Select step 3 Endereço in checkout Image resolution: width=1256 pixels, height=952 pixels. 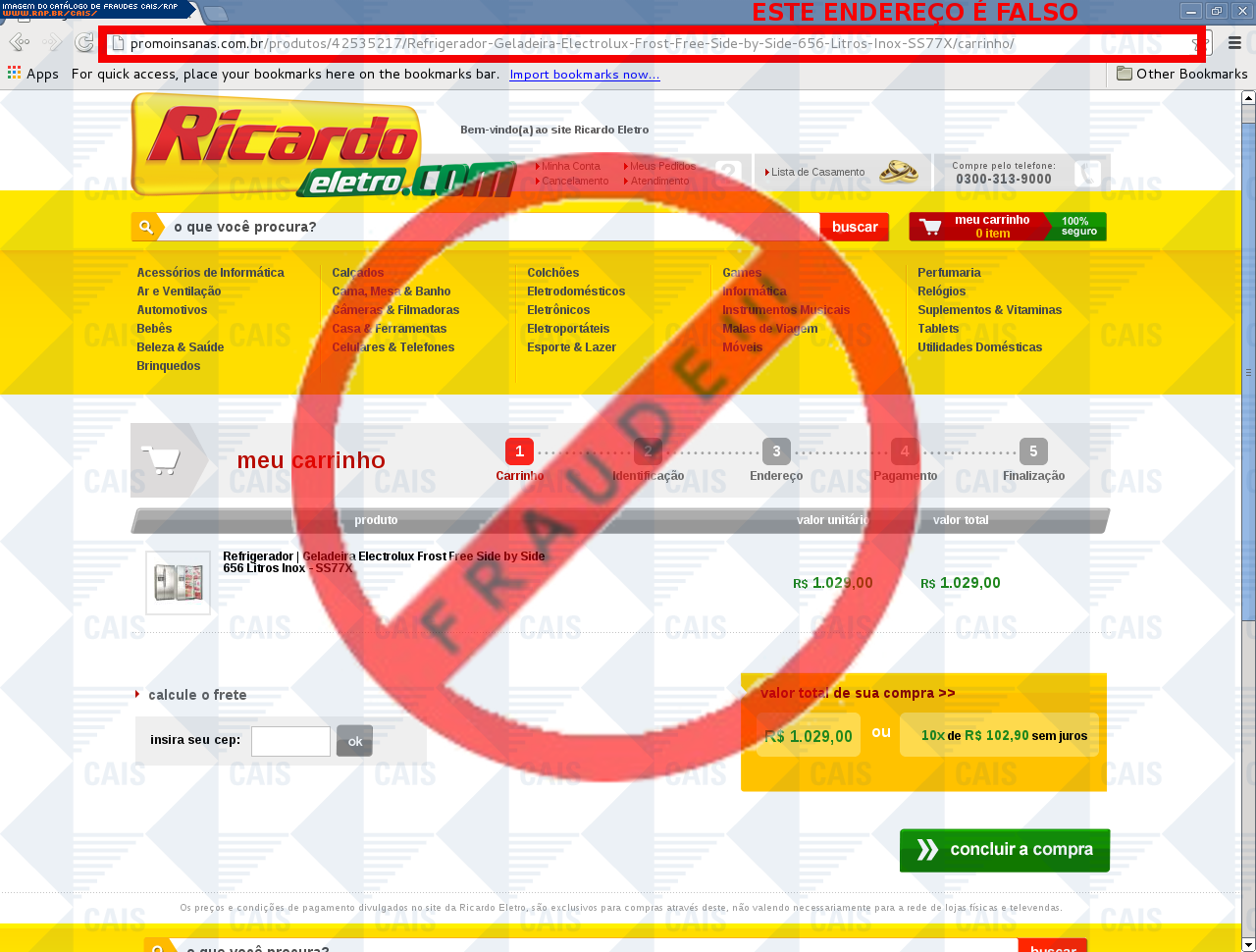[776, 451]
